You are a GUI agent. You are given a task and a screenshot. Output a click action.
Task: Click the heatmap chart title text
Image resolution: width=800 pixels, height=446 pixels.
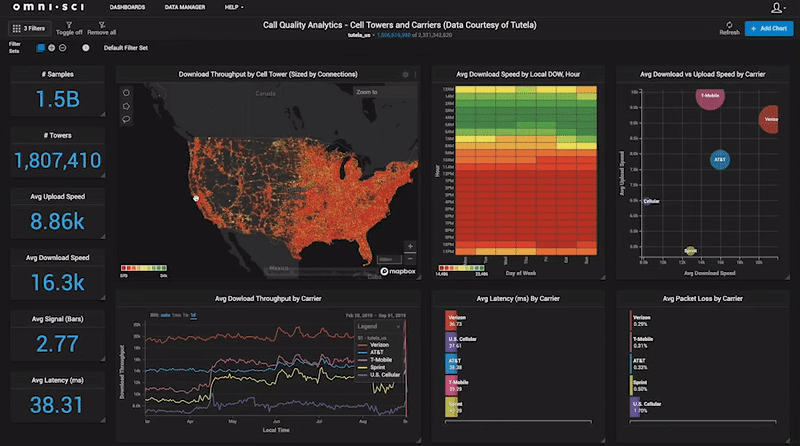pyautogui.click(x=518, y=75)
